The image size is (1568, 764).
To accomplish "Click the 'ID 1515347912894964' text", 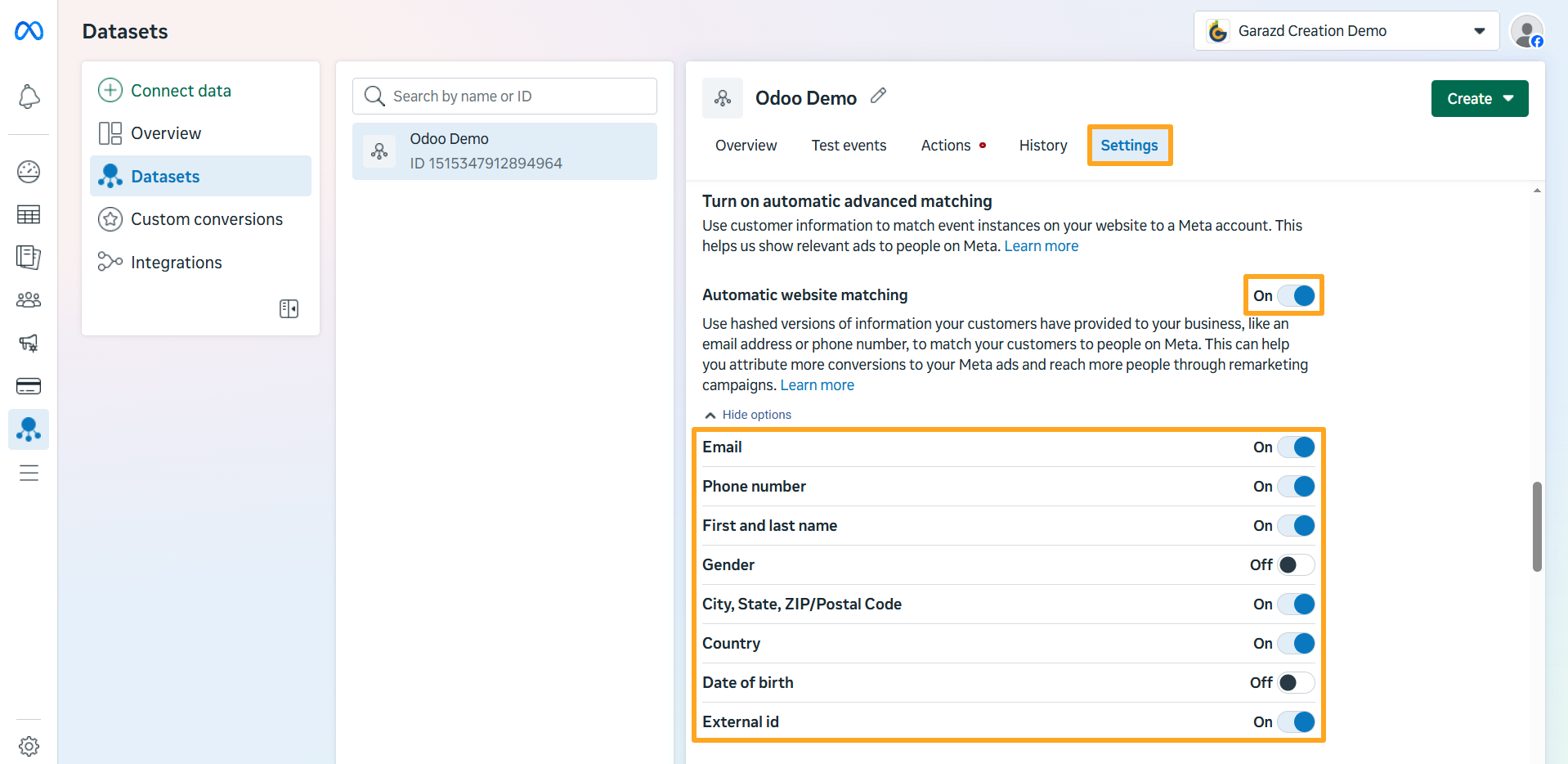I will click(486, 164).
